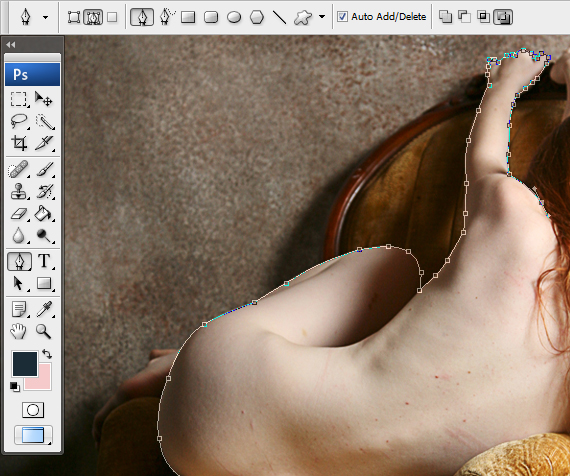Screen dimensions: 570x476
Task: Select the Lasso tool
Action: click(18, 121)
